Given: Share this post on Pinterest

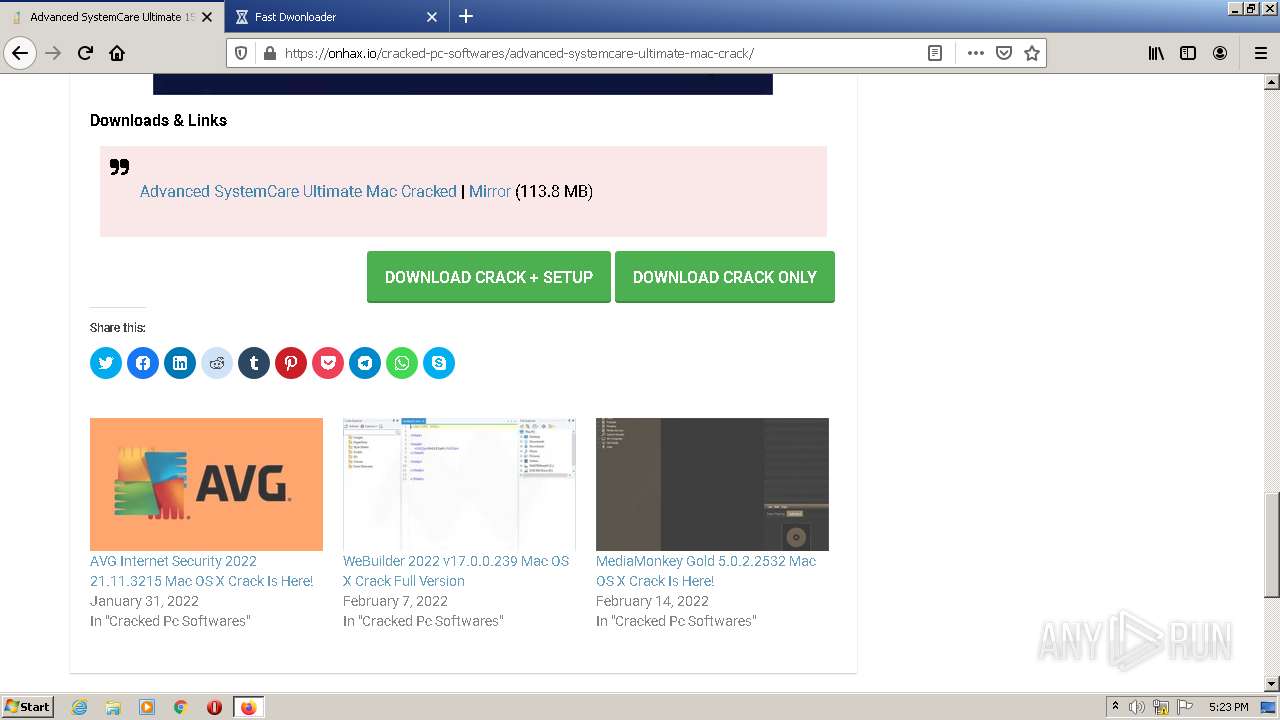Looking at the screenshot, I should pos(291,363).
